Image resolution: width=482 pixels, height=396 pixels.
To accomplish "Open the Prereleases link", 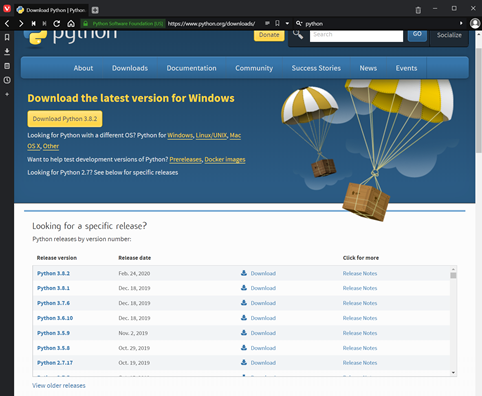I will point(186,159).
